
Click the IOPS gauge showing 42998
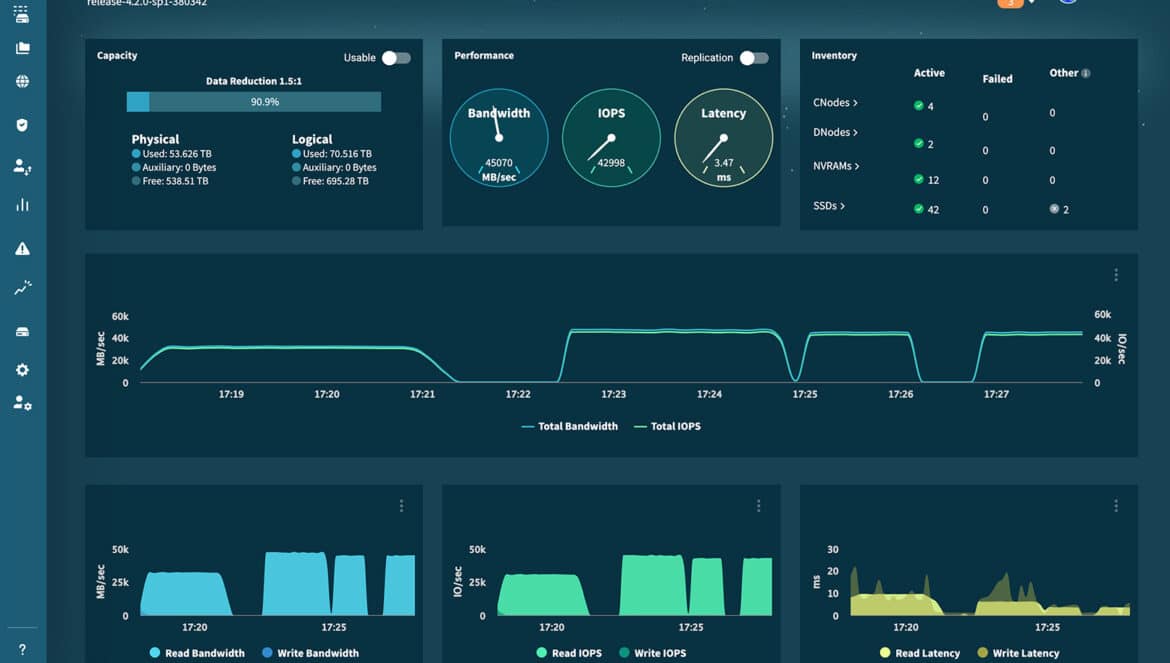tap(611, 137)
